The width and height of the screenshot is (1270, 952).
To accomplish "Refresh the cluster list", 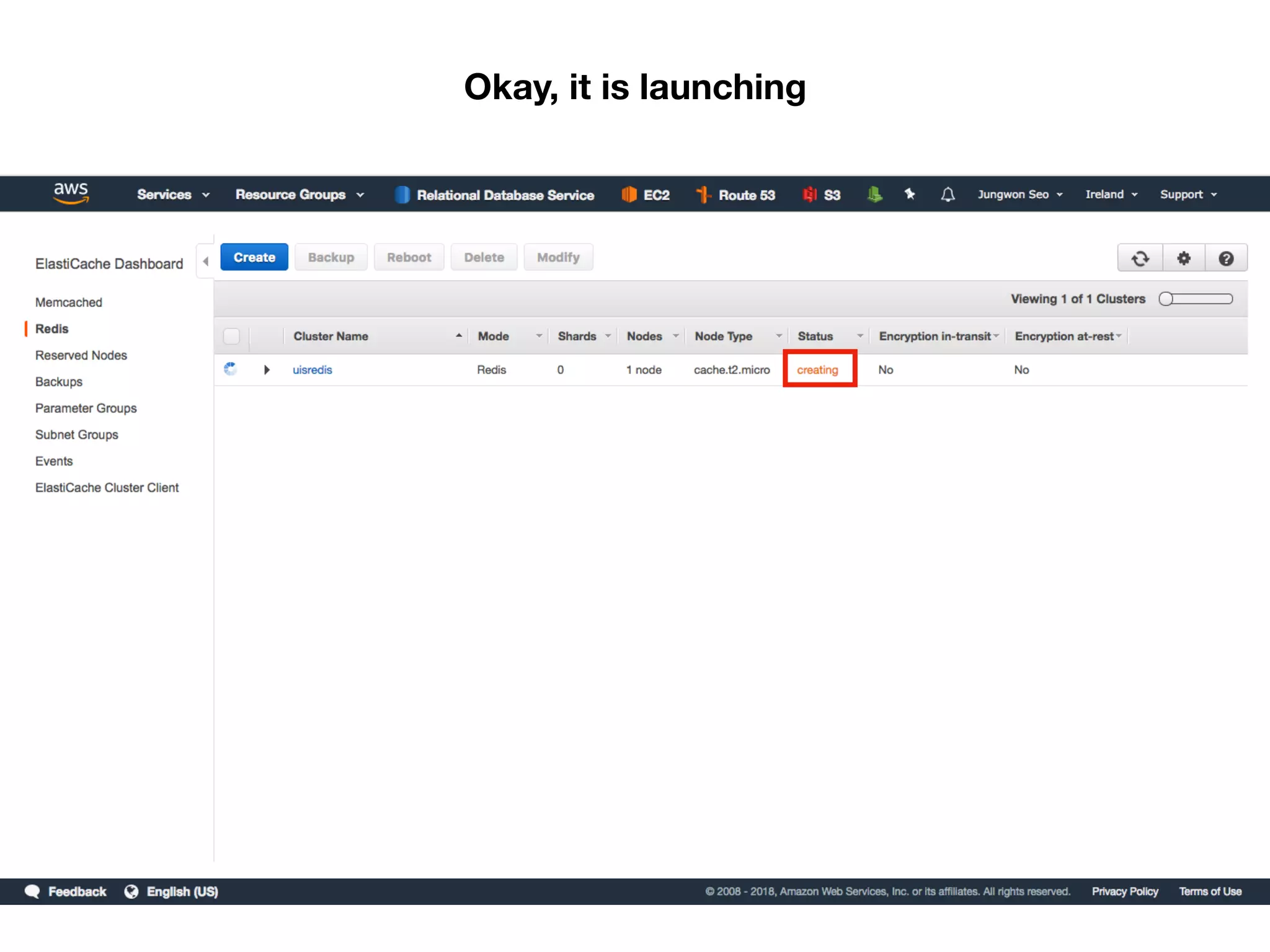I will pyautogui.click(x=1140, y=258).
